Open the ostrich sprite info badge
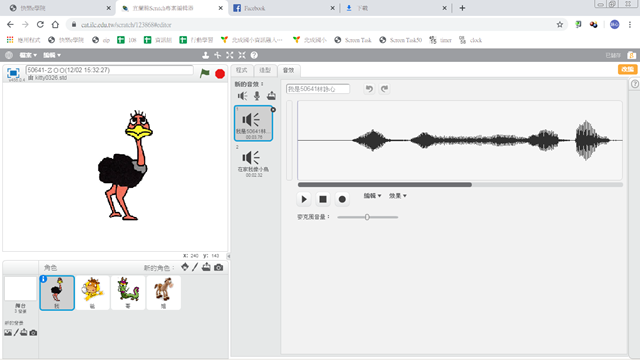The height and width of the screenshot is (360, 640). pyautogui.click(x=43, y=279)
